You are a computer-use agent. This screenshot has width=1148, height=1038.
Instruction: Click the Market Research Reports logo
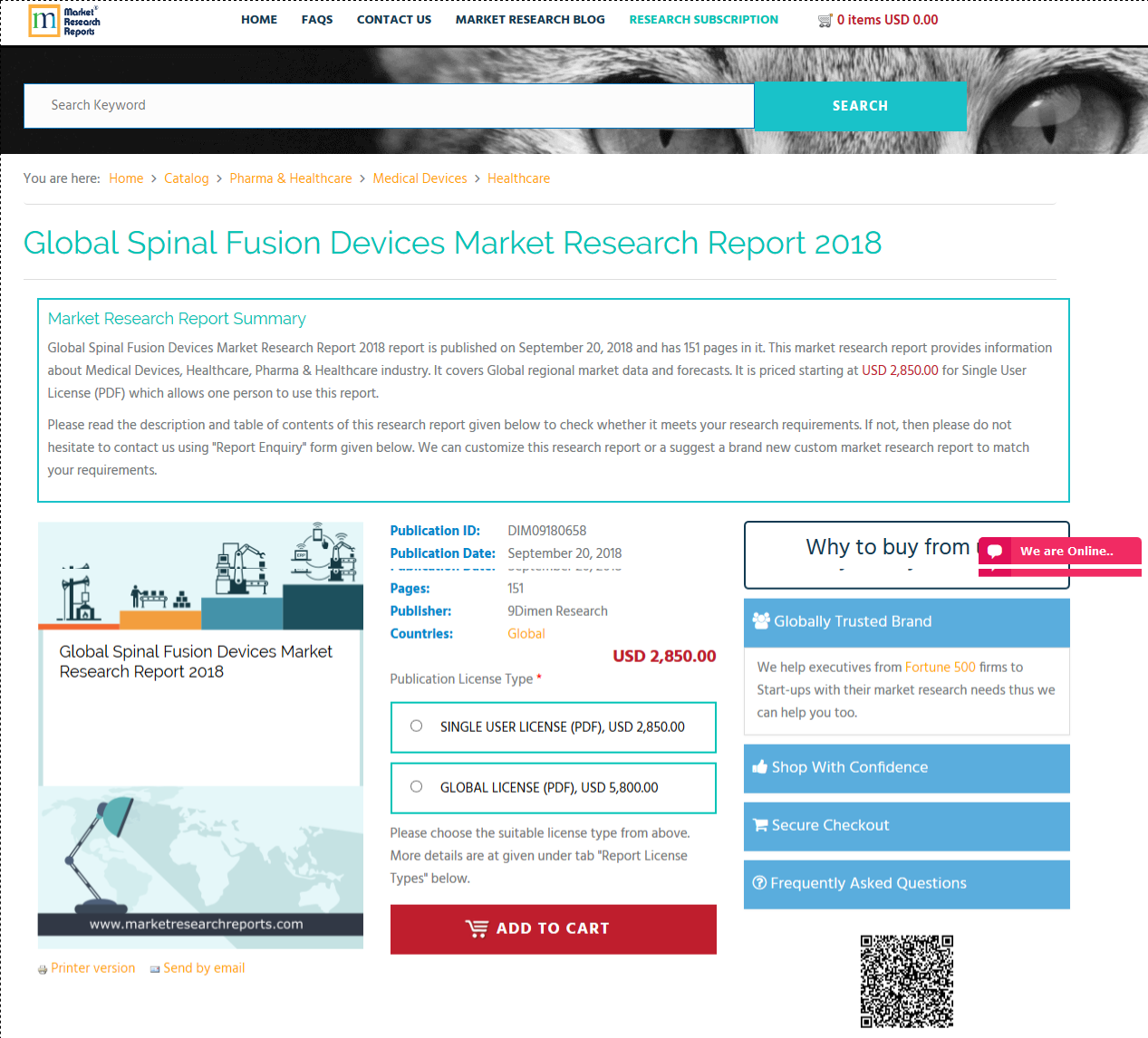point(63,20)
